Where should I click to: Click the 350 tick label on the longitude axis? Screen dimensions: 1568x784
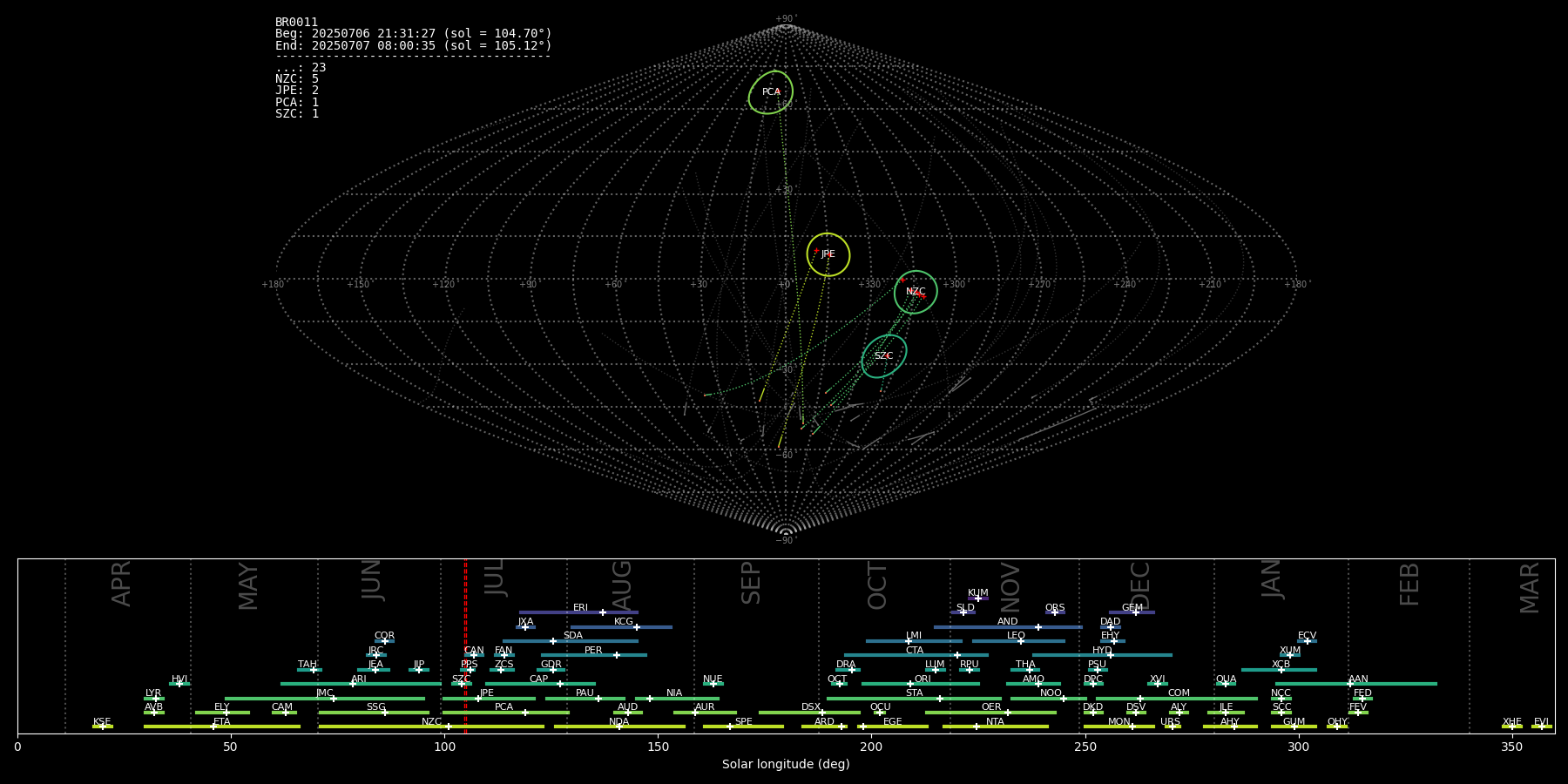[x=1511, y=747]
